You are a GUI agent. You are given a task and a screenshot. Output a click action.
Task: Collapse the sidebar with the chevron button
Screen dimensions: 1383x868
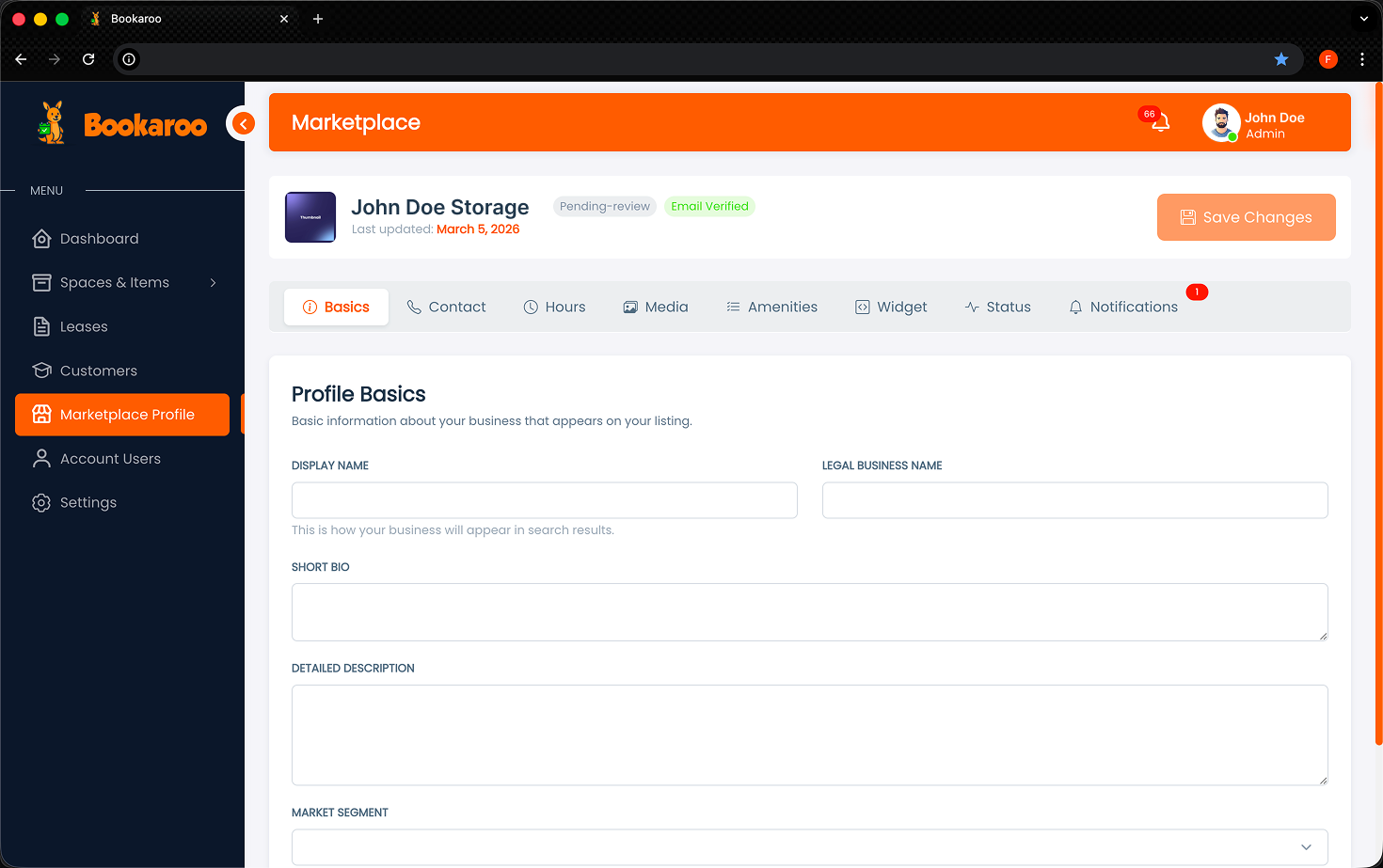click(242, 123)
